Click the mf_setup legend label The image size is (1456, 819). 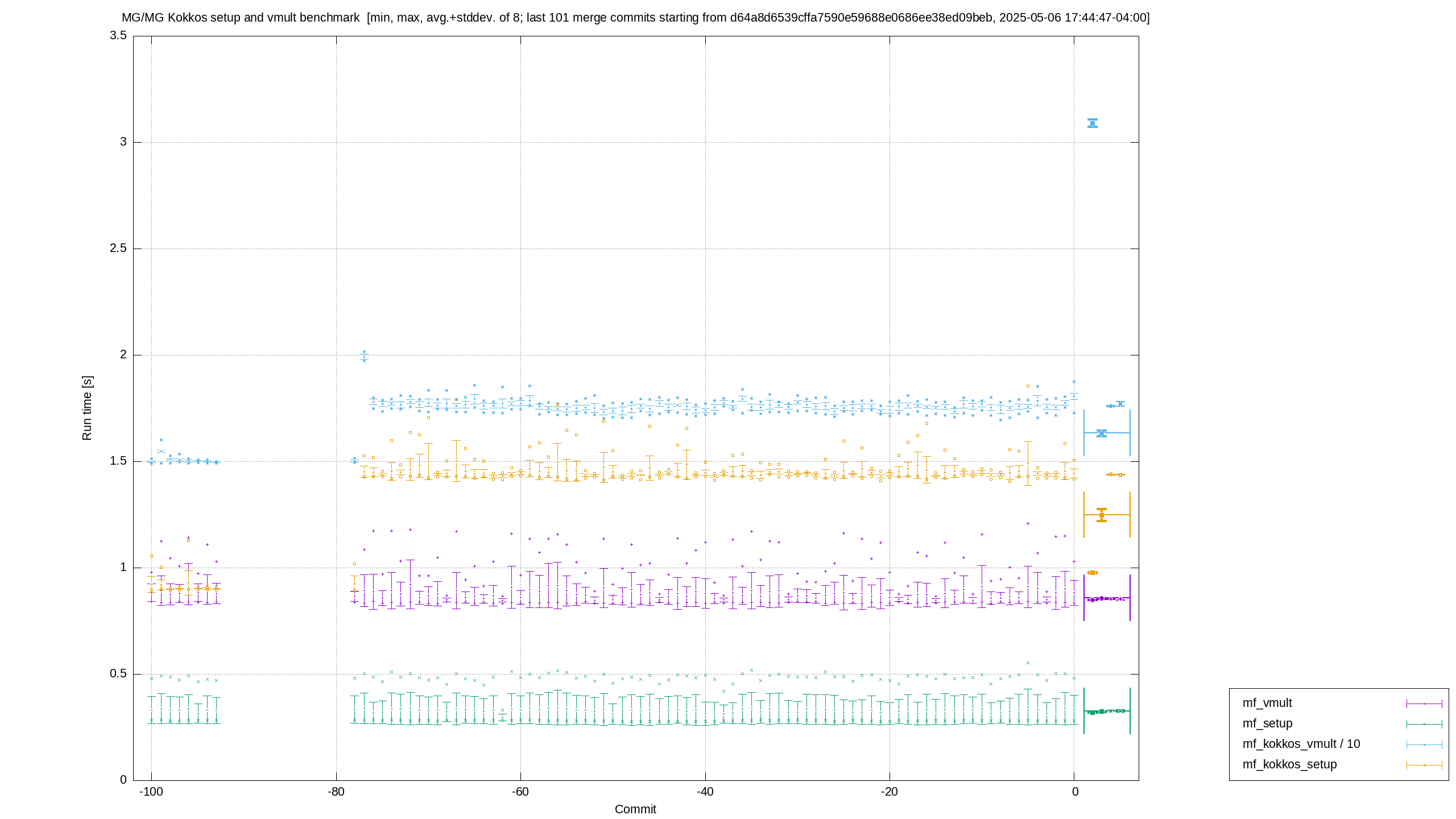coord(1267,723)
